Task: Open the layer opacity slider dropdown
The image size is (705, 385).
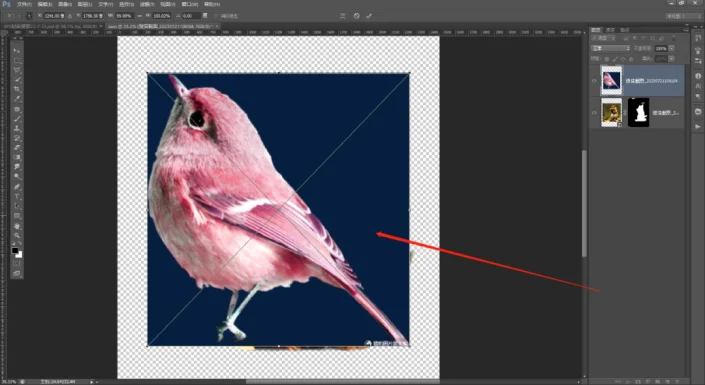Action: pos(671,48)
